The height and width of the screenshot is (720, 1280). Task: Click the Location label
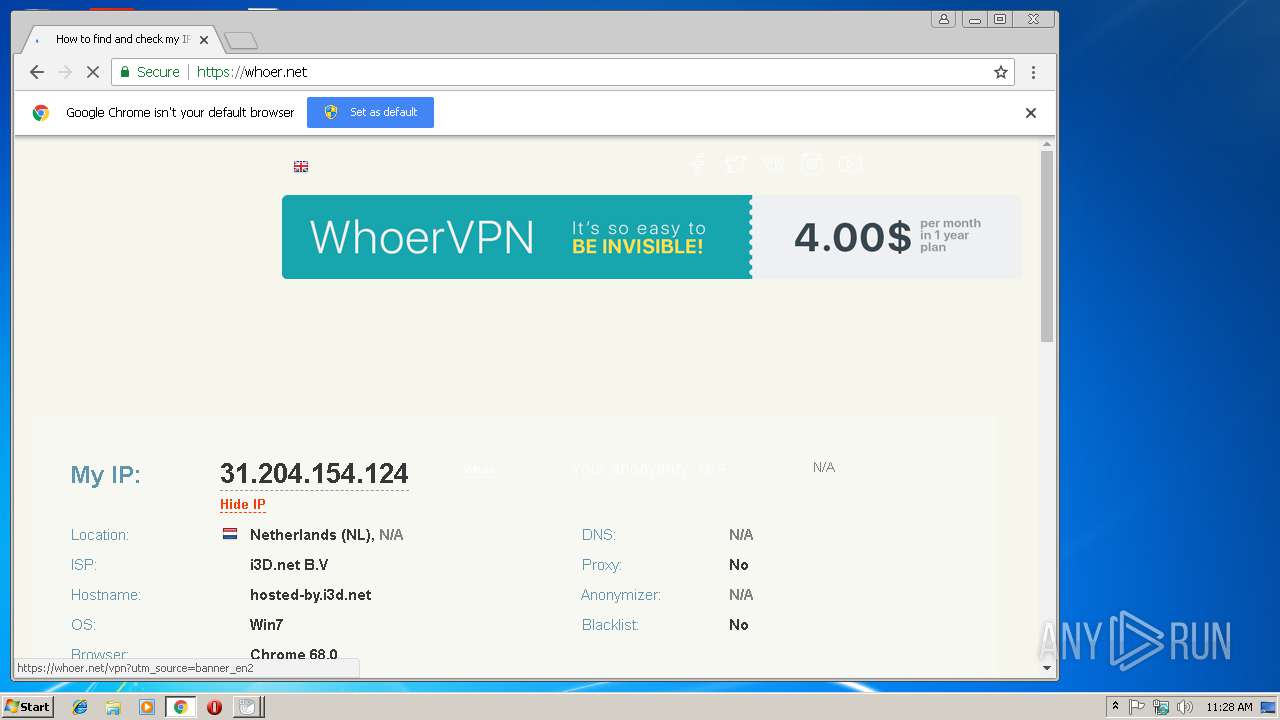coord(100,535)
